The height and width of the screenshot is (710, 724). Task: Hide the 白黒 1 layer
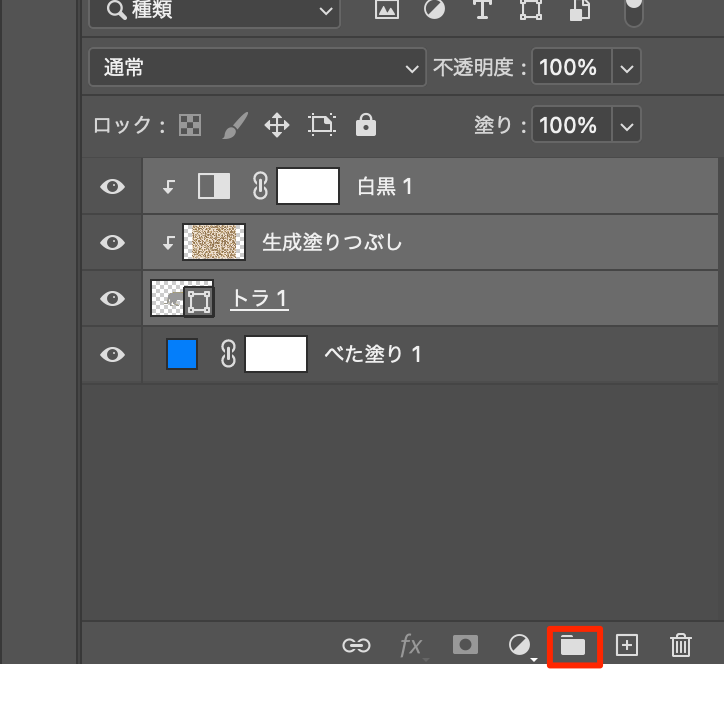pos(113,186)
